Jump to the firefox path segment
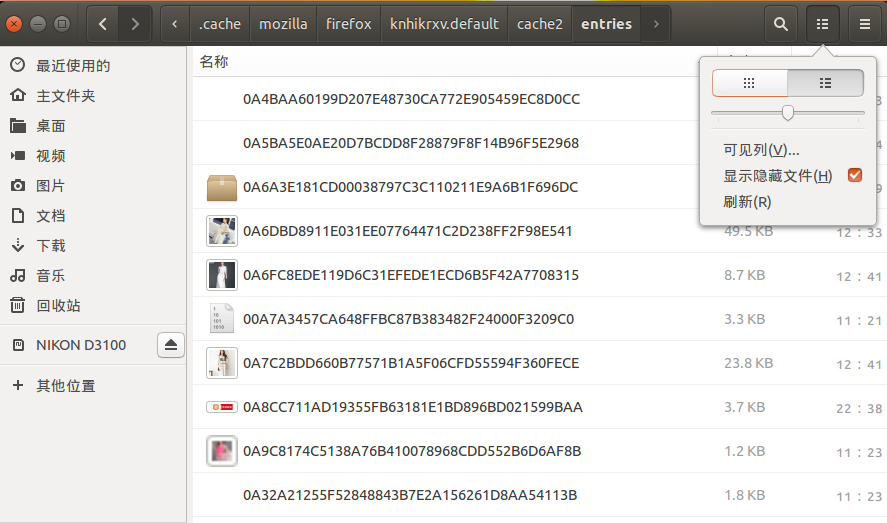Screen dimensions: 887x523 pos(348,23)
